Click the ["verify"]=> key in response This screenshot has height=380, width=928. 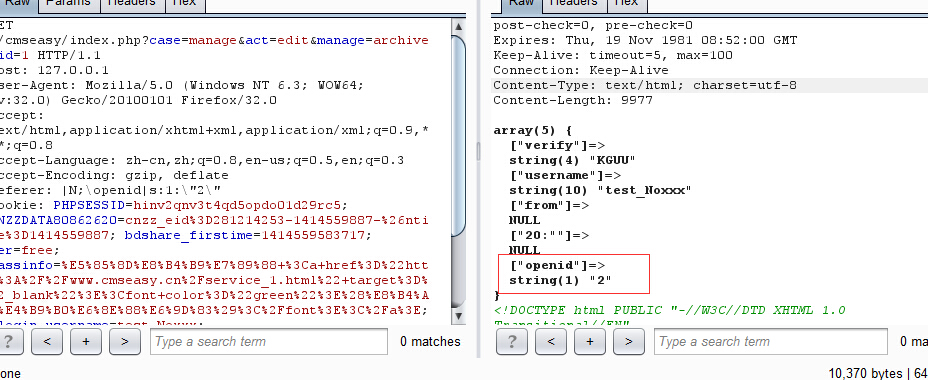tap(557, 145)
